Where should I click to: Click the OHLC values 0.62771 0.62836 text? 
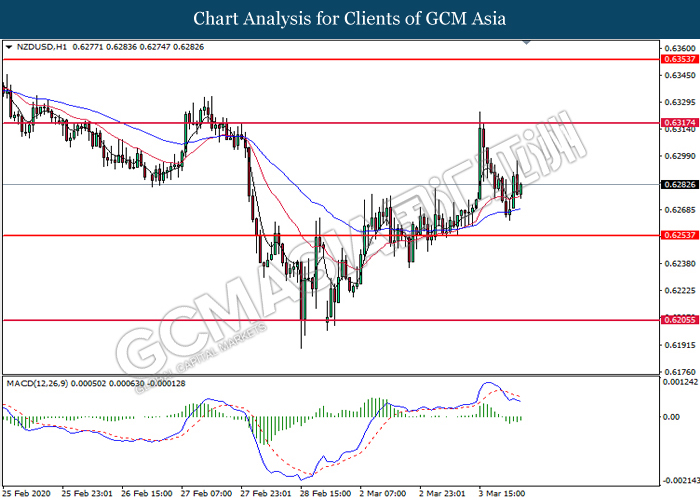pyautogui.click(x=105, y=47)
